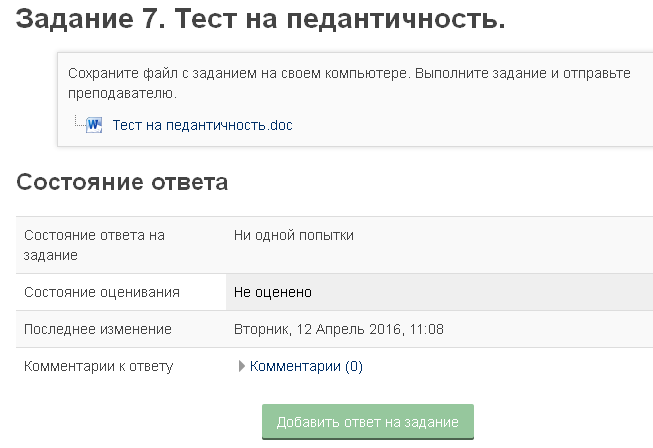Click Тест на педантичность in the heading
This screenshot has width=653, height=448.
click(x=339, y=19)
